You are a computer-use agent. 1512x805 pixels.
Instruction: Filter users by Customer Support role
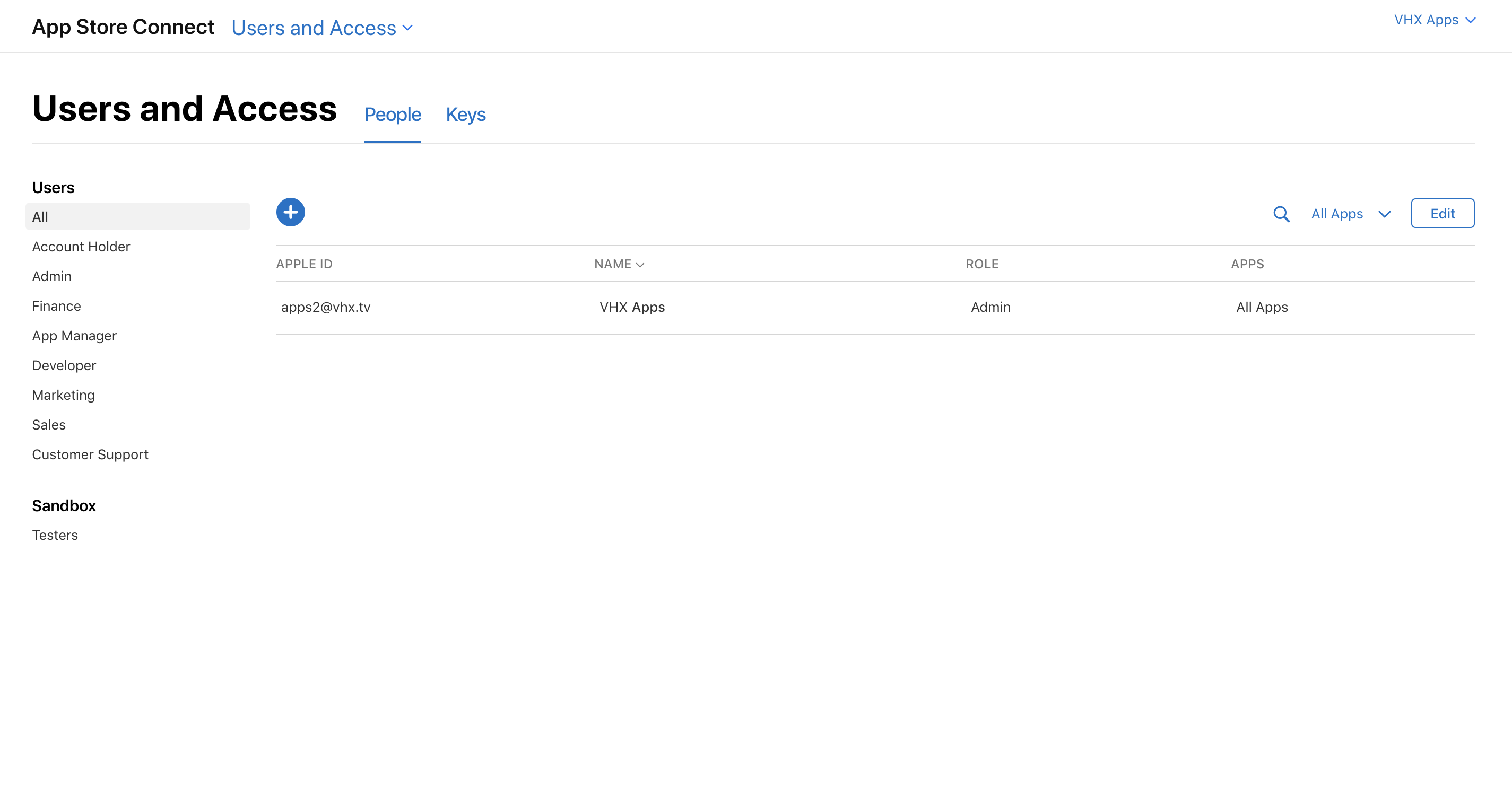coord(90,454)
